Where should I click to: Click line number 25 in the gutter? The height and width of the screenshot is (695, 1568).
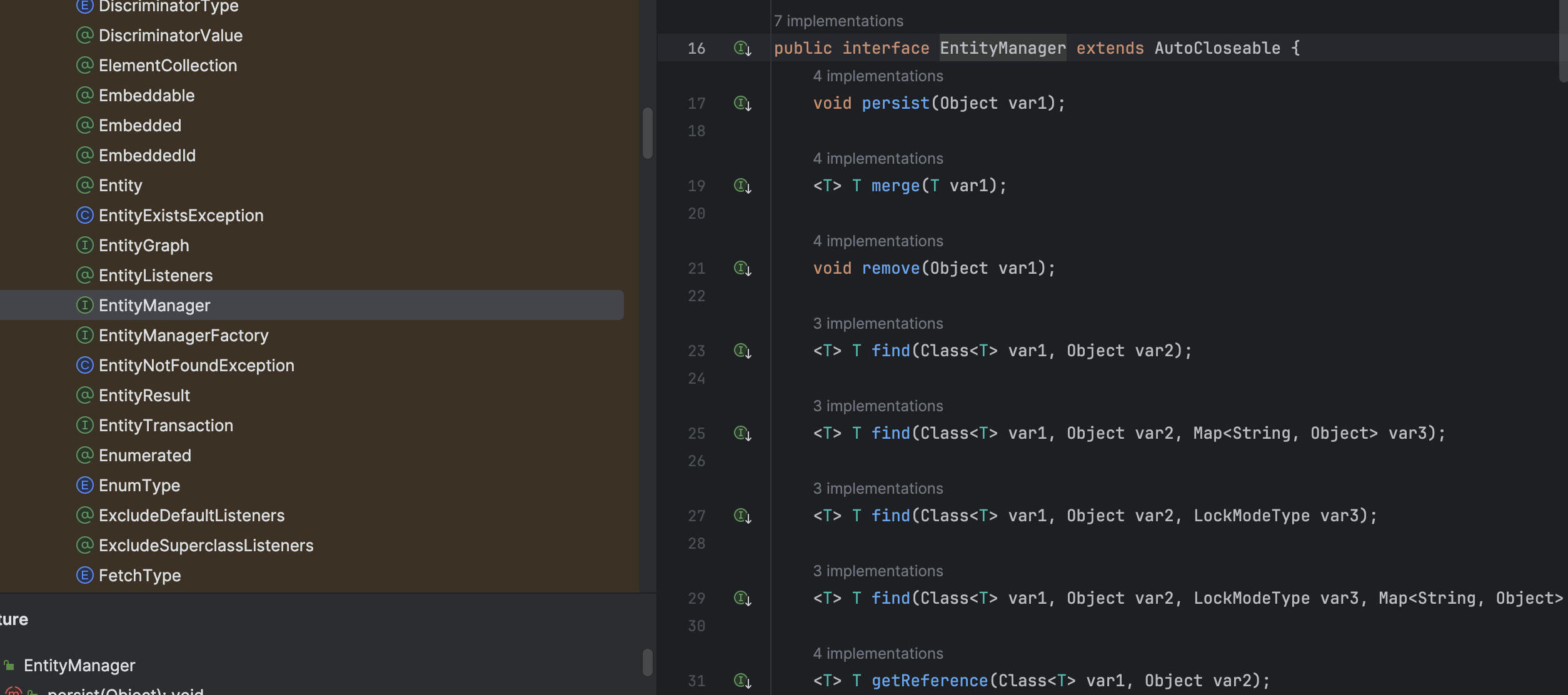tap(696, 433)
